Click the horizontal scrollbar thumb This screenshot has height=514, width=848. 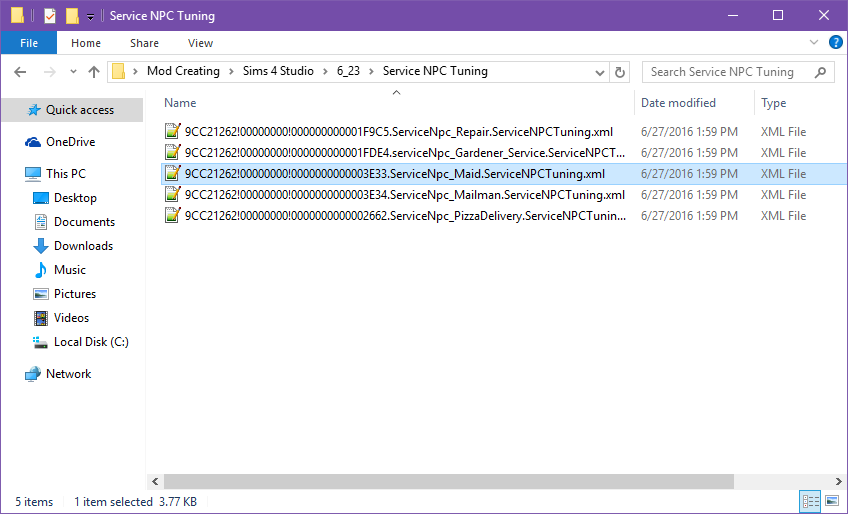pyautogui.click(x=449, y=481)
